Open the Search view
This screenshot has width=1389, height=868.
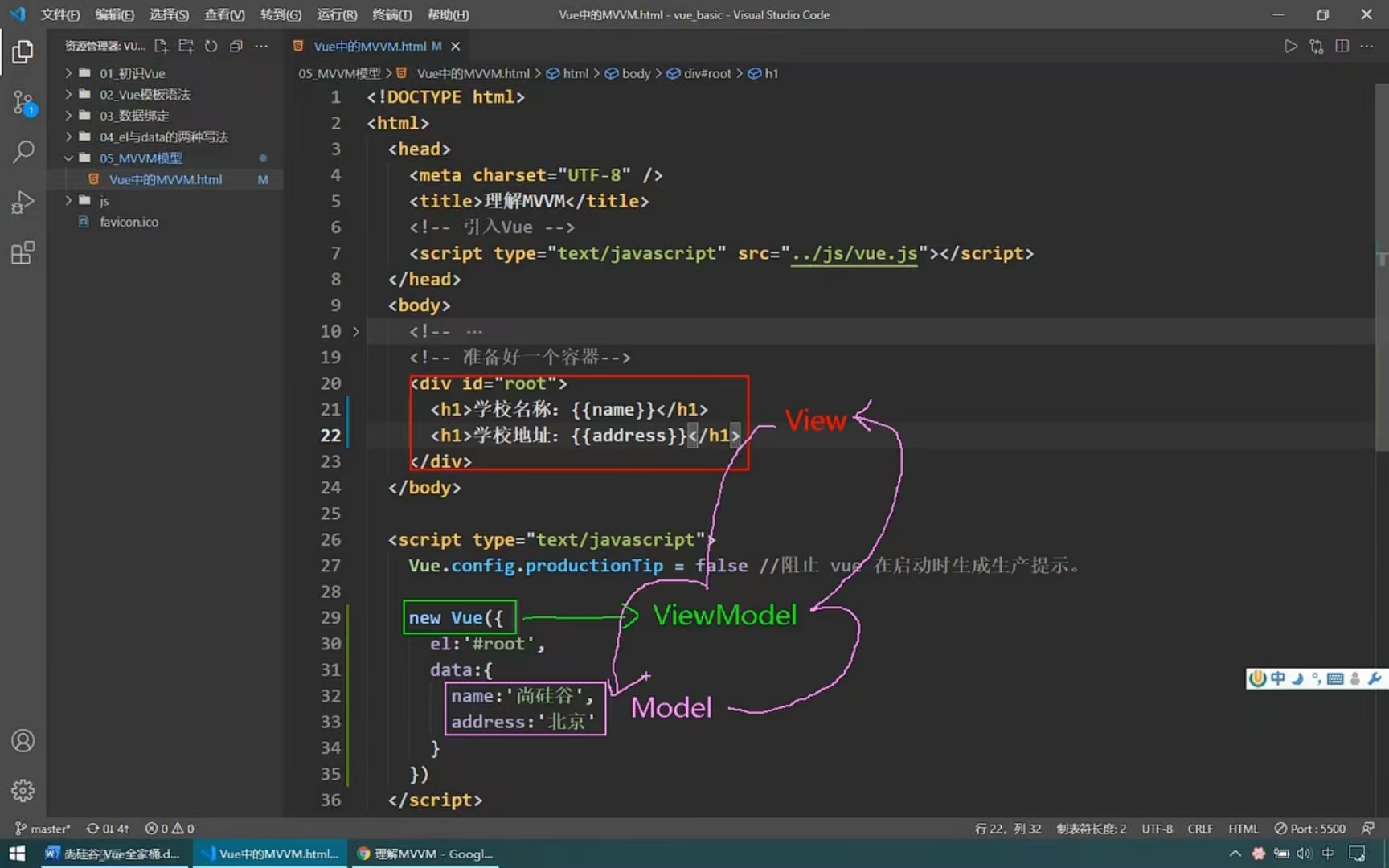click(23, 151)
